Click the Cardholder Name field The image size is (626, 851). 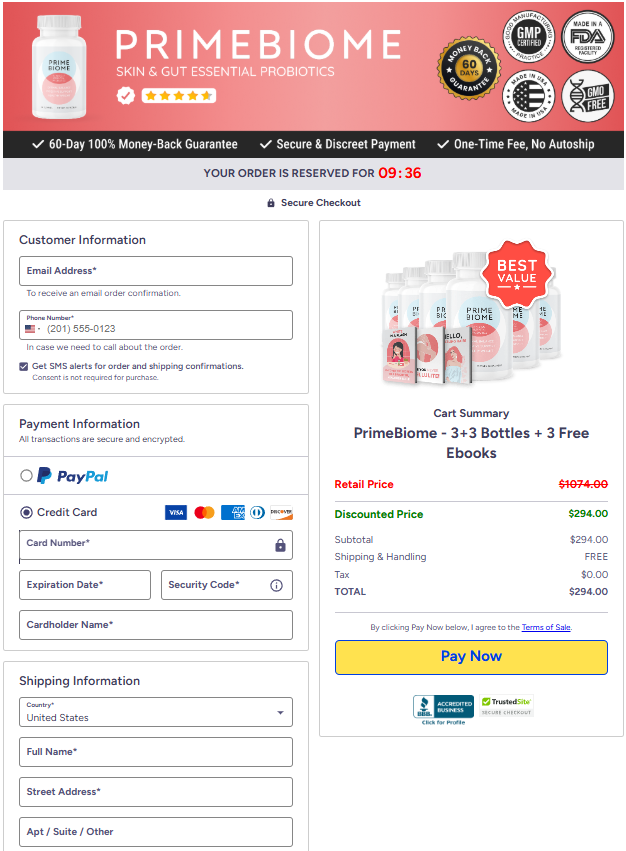(x=156, y=625)
